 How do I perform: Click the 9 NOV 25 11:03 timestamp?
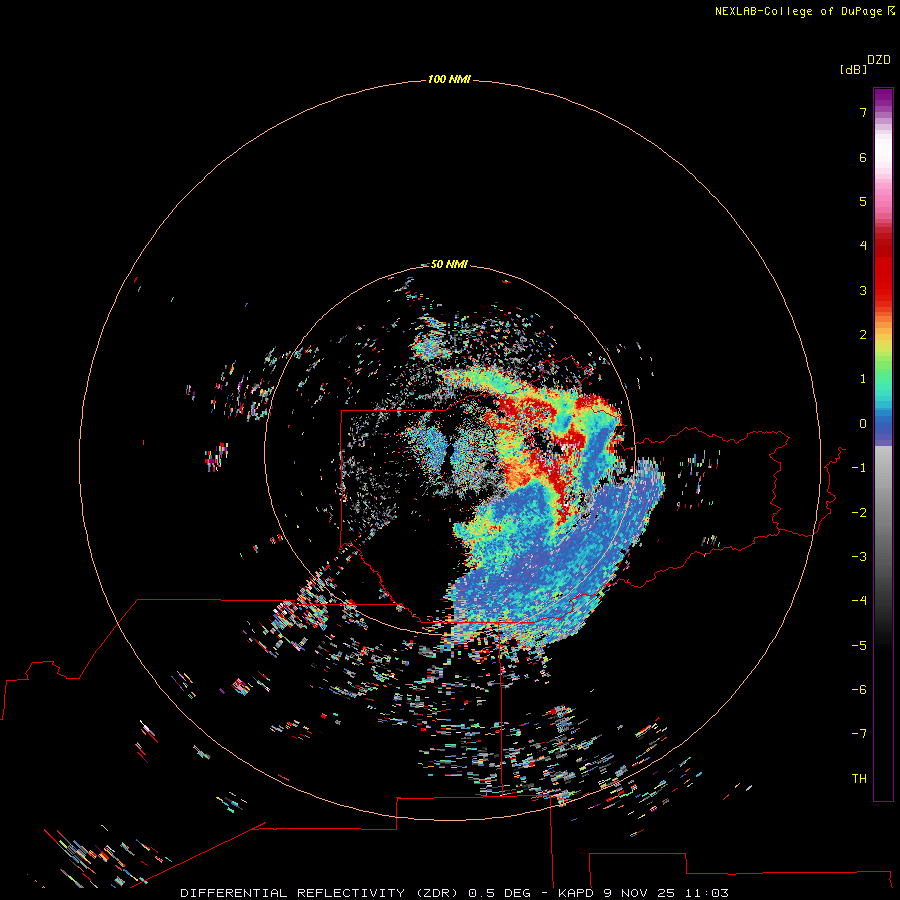(666, 893)
